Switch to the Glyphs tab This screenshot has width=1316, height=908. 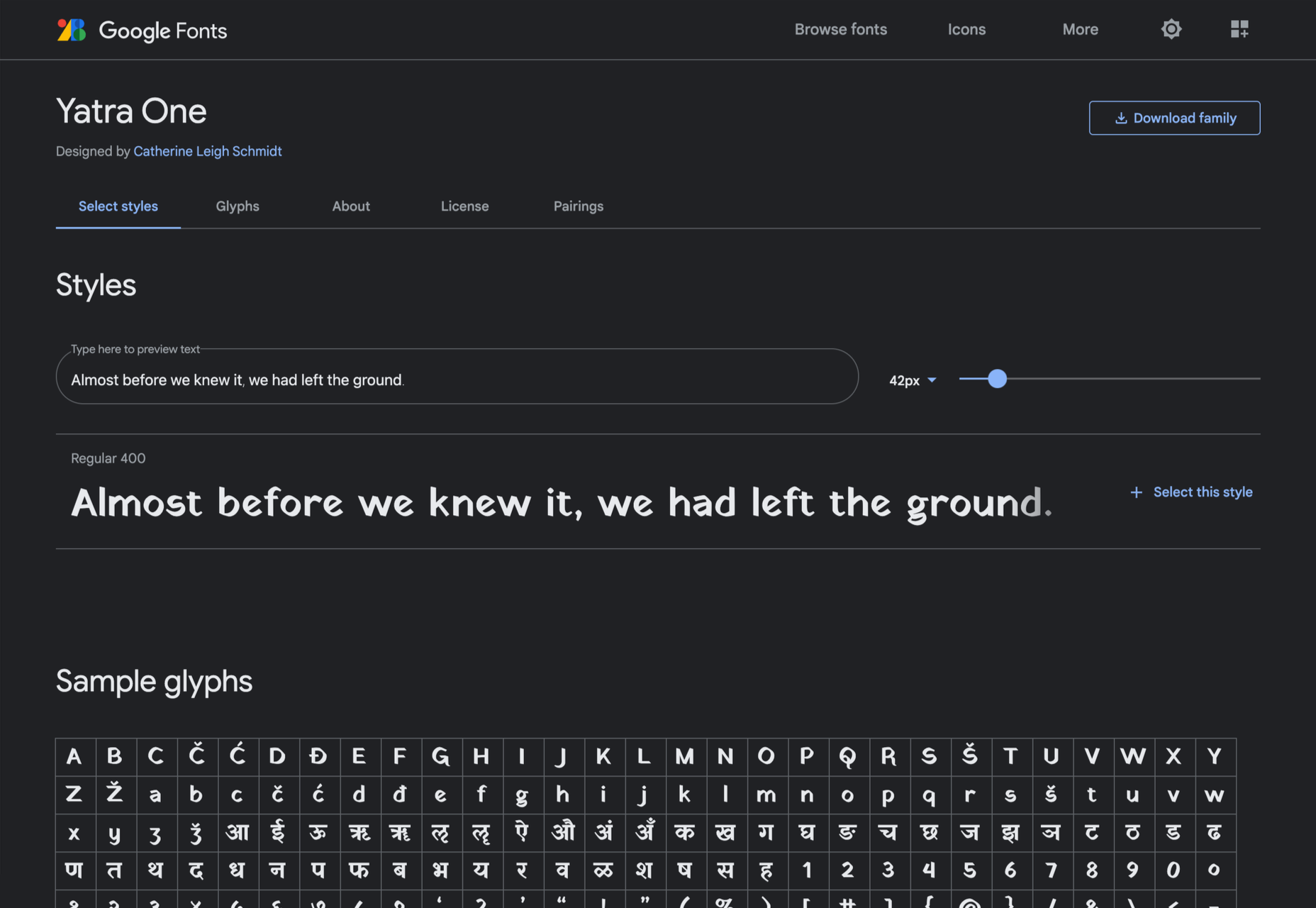238,206
